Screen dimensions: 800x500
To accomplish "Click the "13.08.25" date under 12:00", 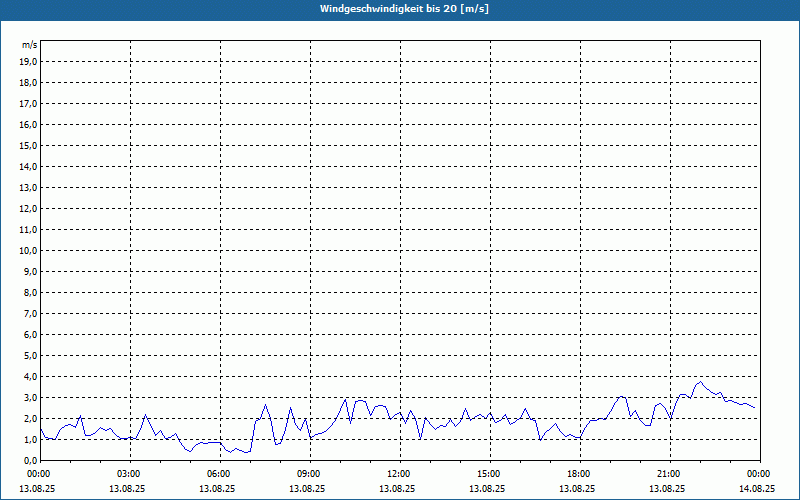I will click(x=397, y=488).
